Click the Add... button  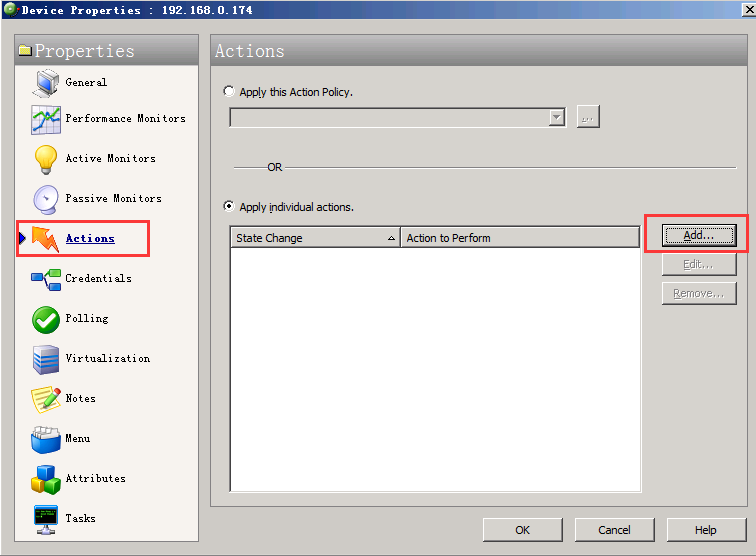(698, 235)
